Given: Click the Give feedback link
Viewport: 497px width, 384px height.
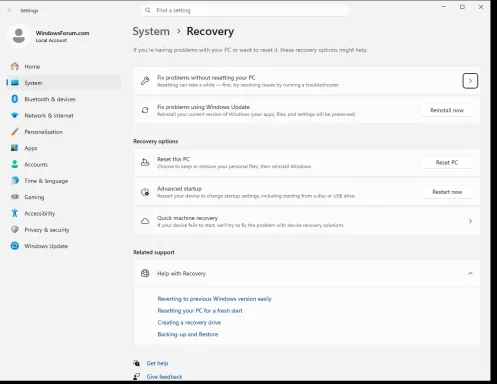Looking at the screenshot, I should pyautogui.click(x=164, y=377).
